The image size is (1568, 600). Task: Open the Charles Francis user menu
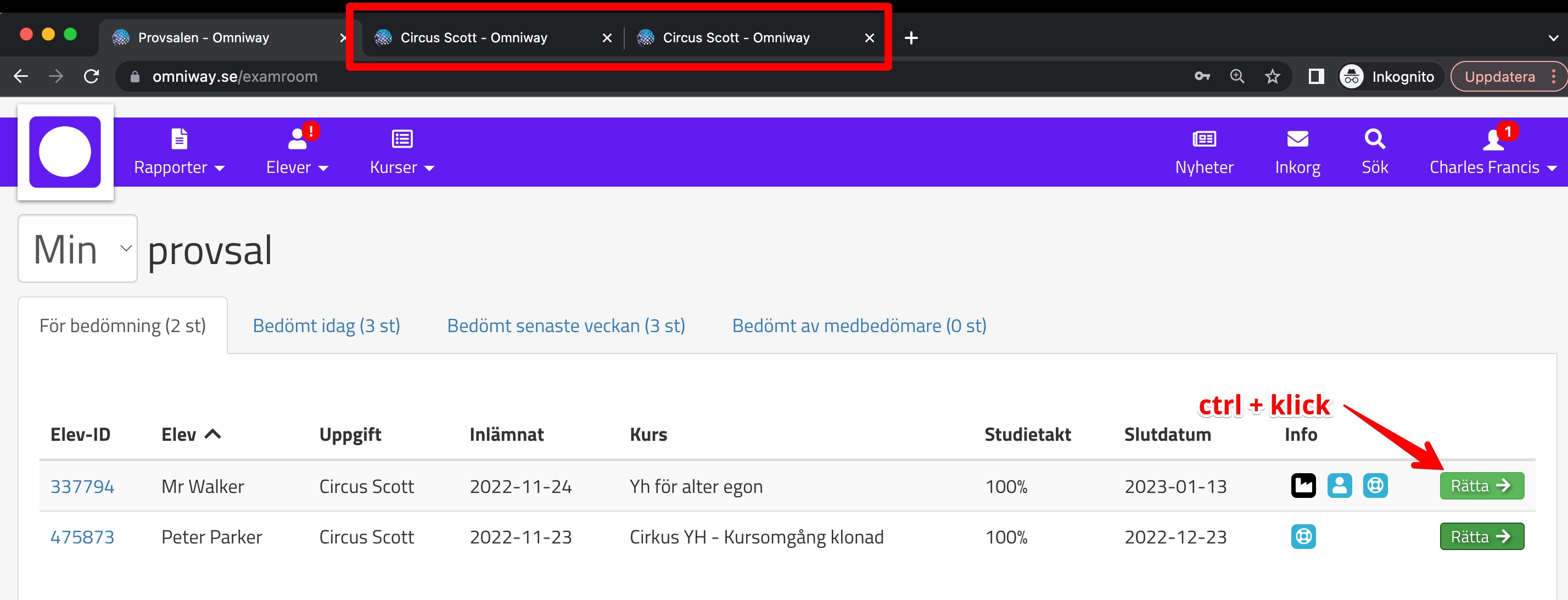click(x=1492, y=167)
